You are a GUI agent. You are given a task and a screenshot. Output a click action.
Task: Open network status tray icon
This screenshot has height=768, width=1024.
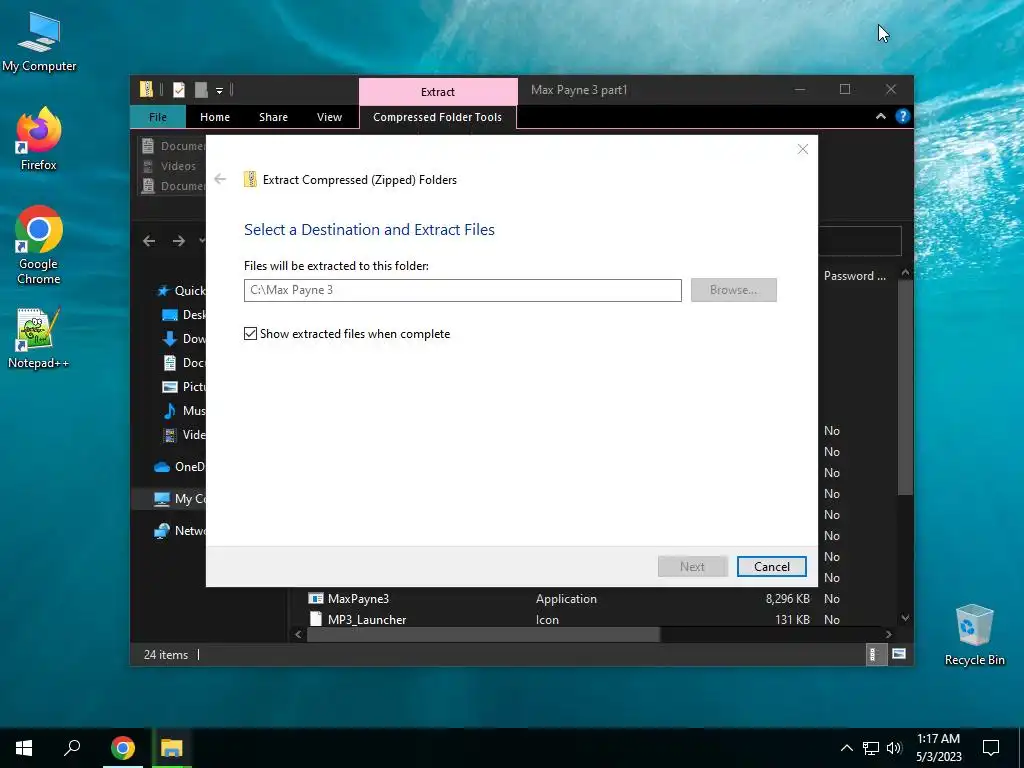[x=871, y=748]
